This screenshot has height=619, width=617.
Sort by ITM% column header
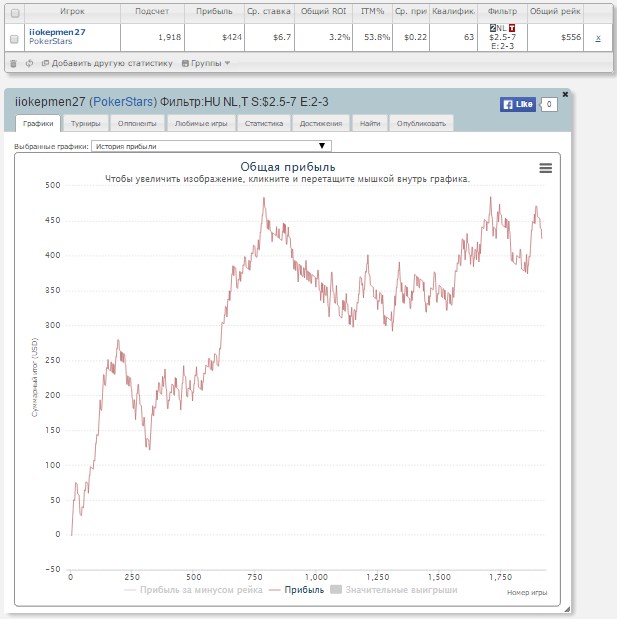(x=372, y=11)
